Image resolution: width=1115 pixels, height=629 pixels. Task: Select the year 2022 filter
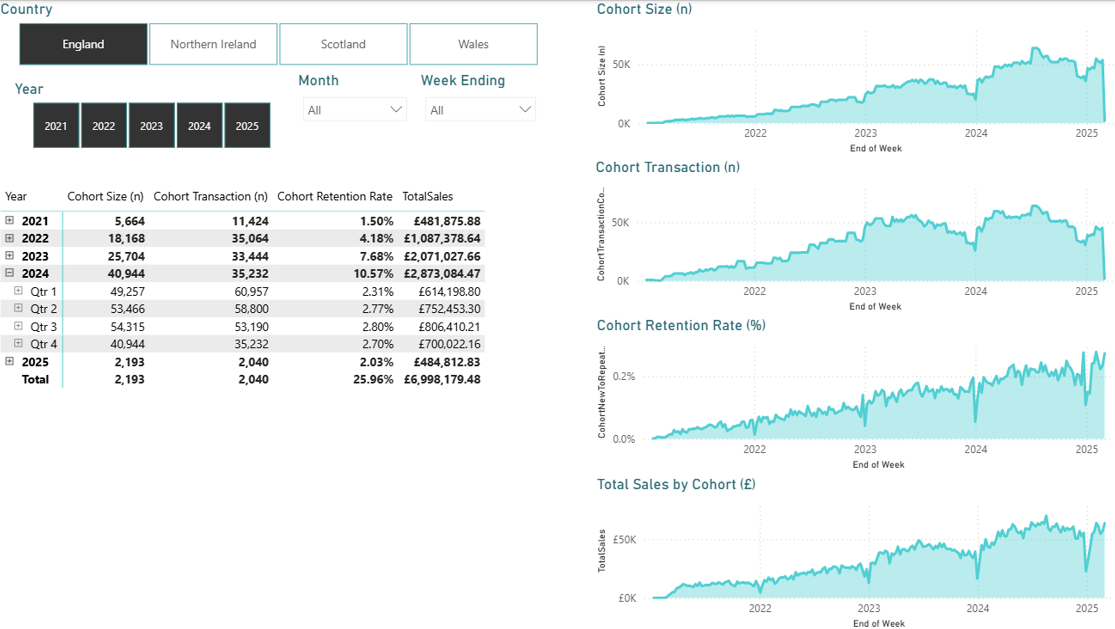[103, 124]
